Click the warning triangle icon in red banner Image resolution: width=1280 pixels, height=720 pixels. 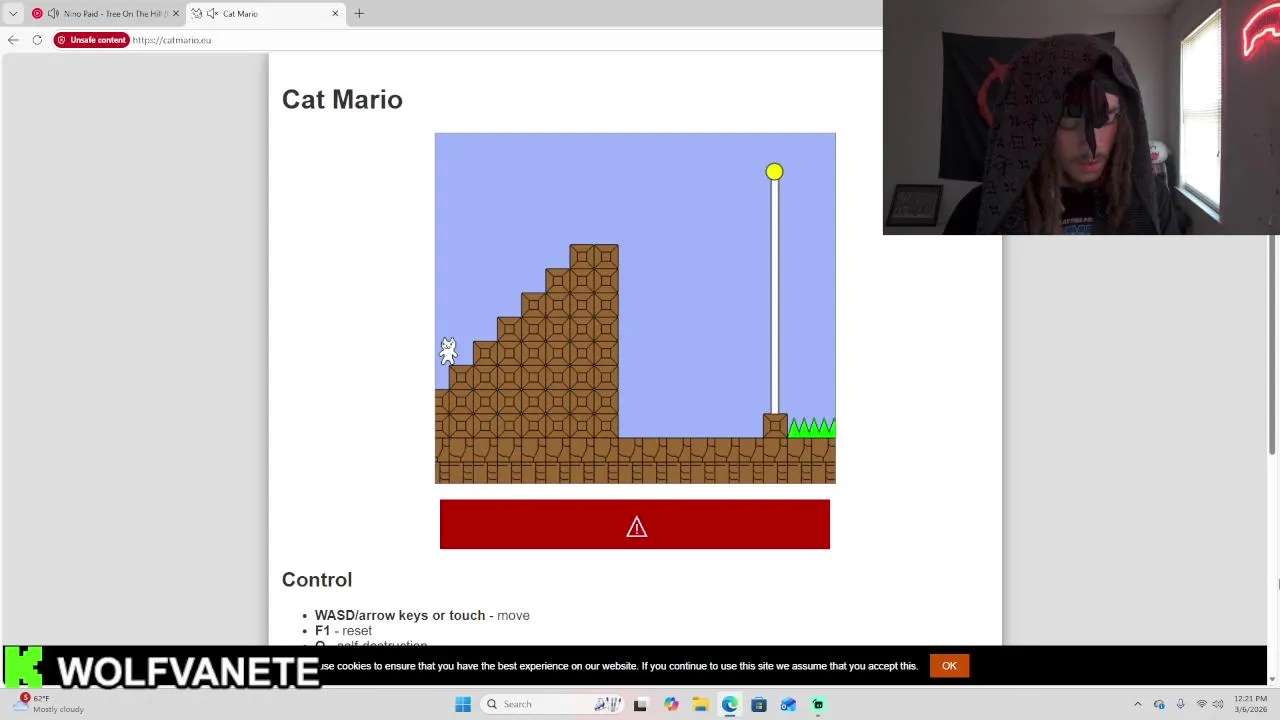(637, 527)
